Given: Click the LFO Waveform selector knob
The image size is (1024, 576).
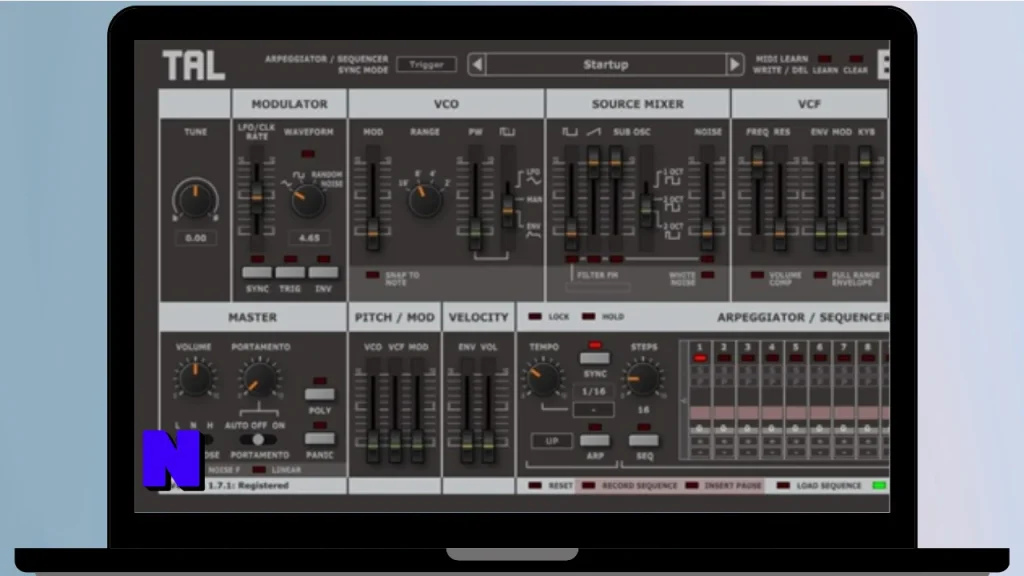Looking at the screenshot, I should click(307, 201).
